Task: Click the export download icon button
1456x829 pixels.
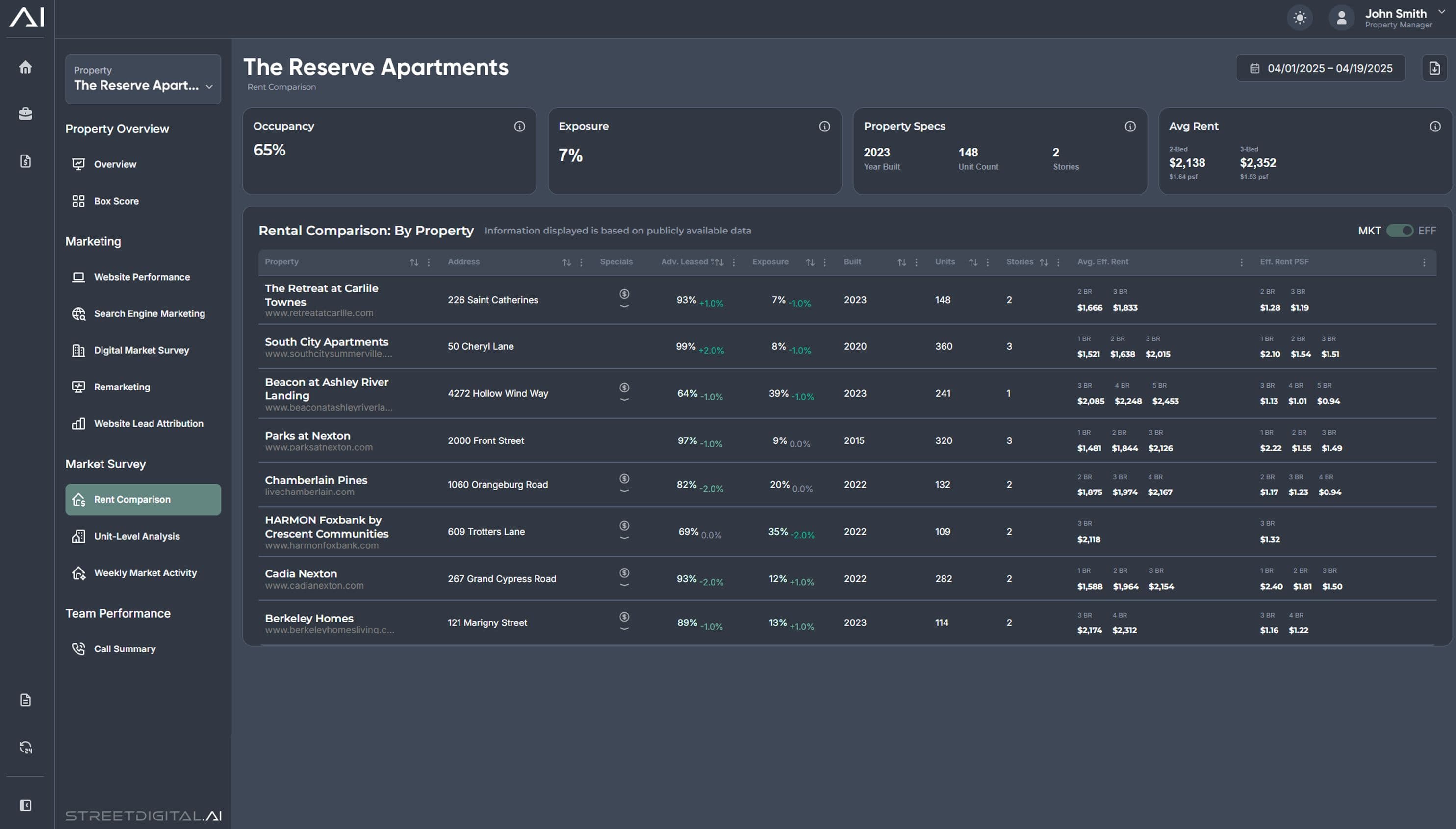Action: (1434, 68)
